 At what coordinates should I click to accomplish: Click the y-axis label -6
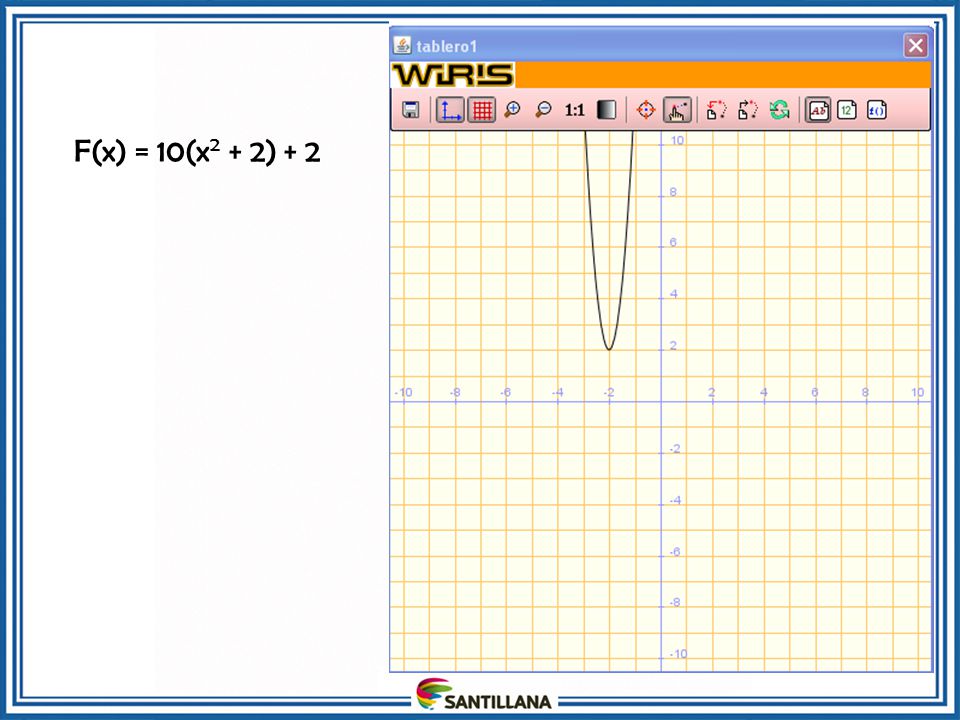675,552
